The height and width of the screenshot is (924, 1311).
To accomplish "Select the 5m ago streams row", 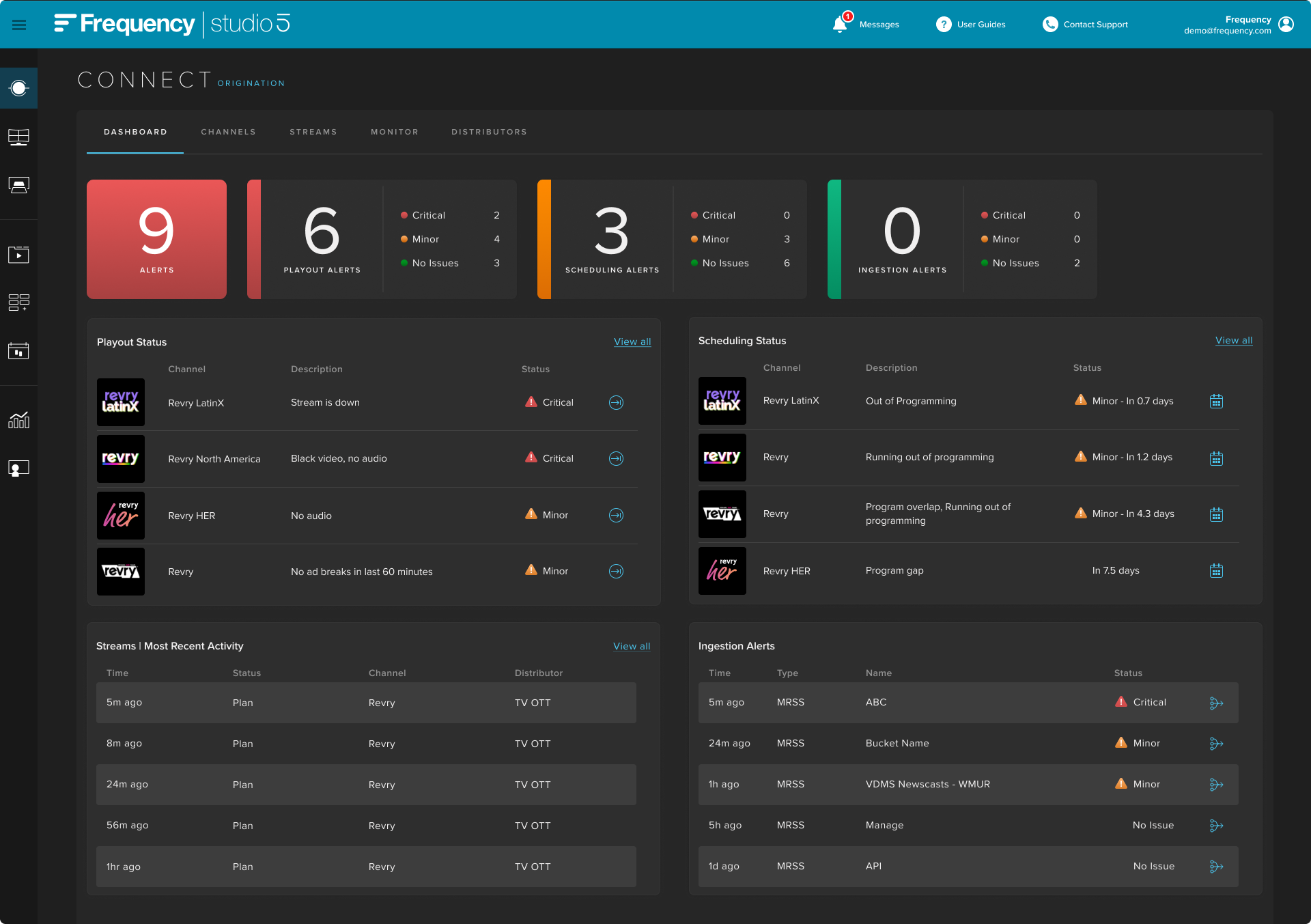I will point(366,703).
